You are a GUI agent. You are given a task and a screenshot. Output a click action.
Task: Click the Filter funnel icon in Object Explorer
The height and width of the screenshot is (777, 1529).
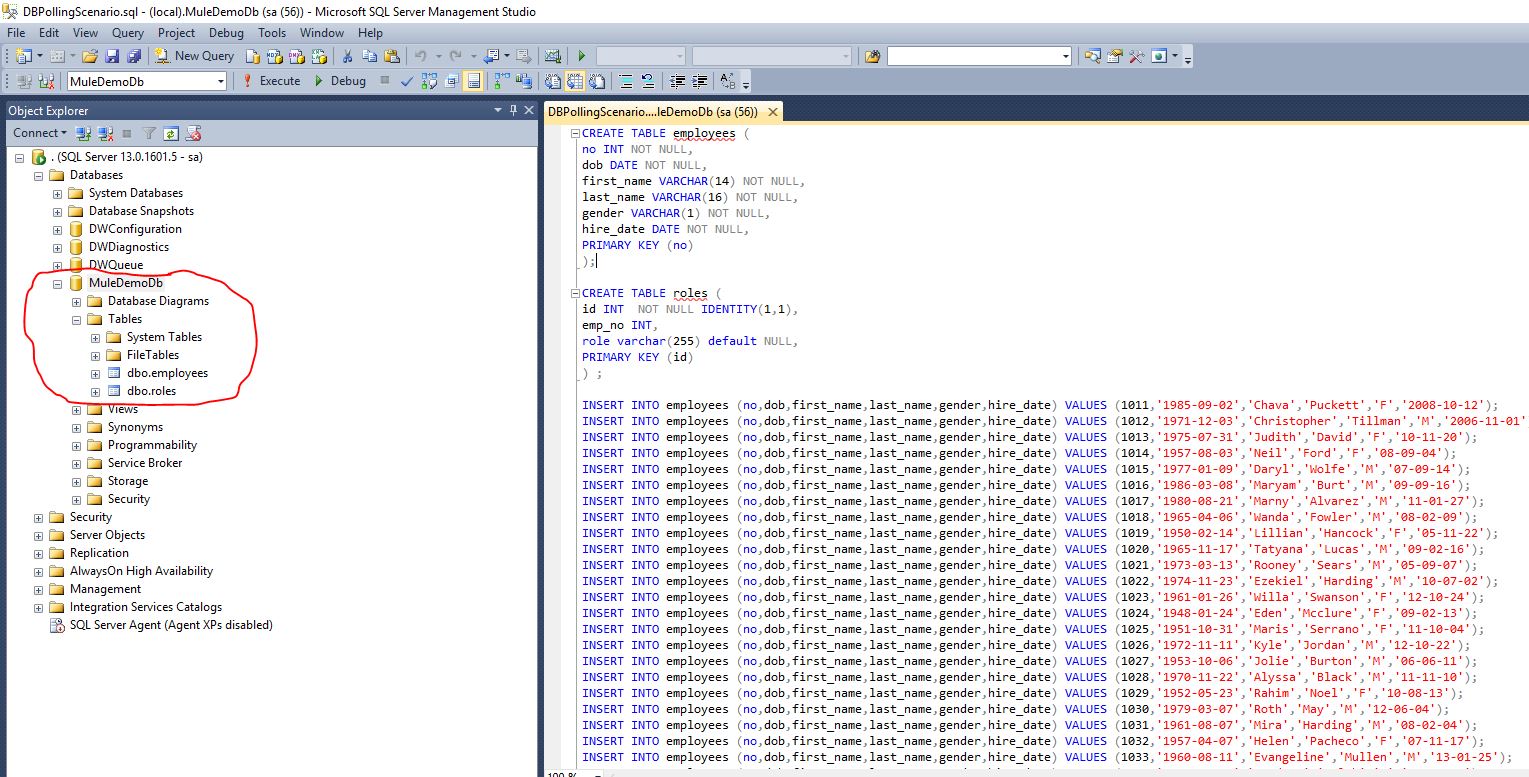[x=149, y=133]
